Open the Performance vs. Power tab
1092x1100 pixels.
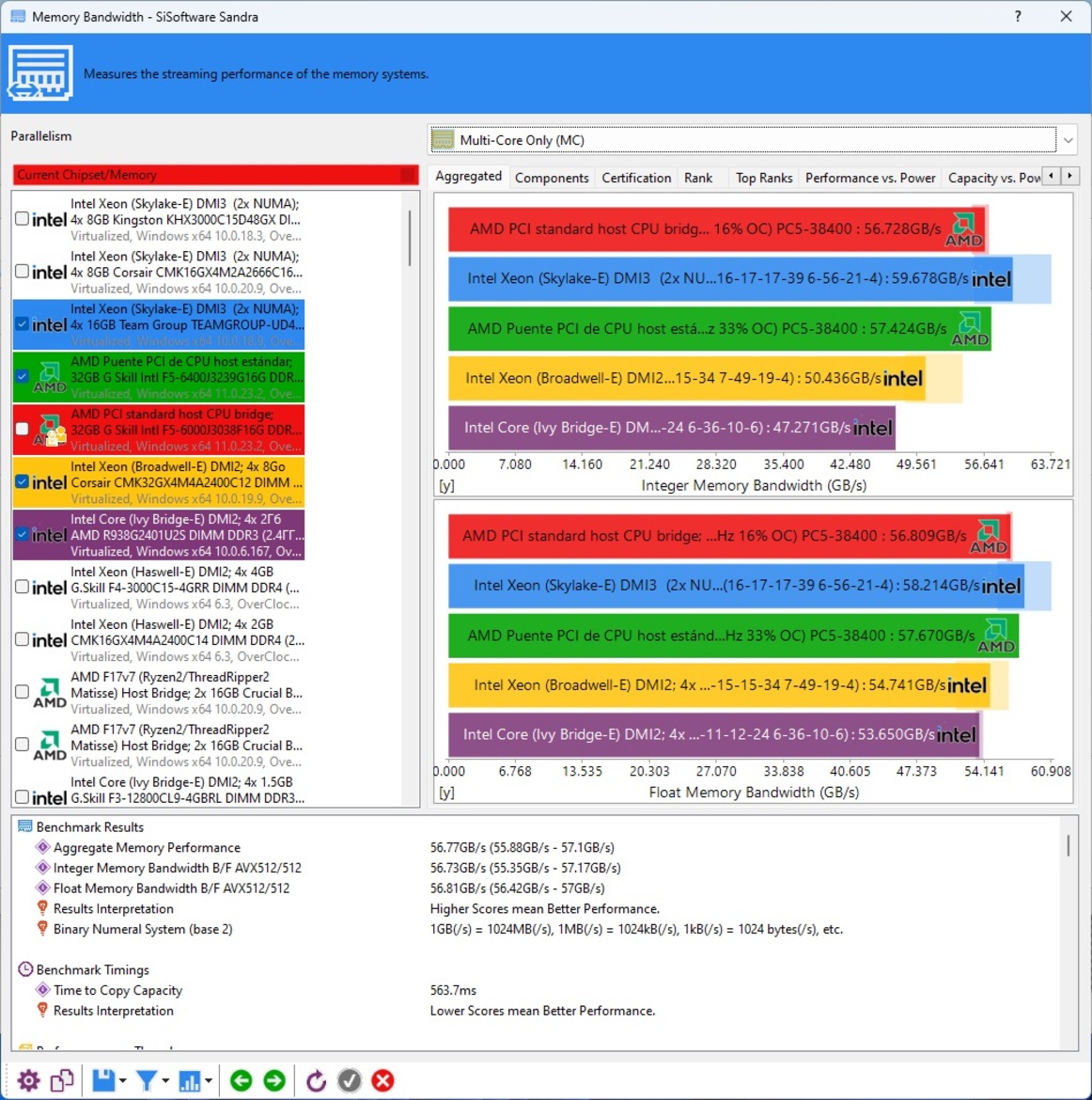[x=870, y=179]
